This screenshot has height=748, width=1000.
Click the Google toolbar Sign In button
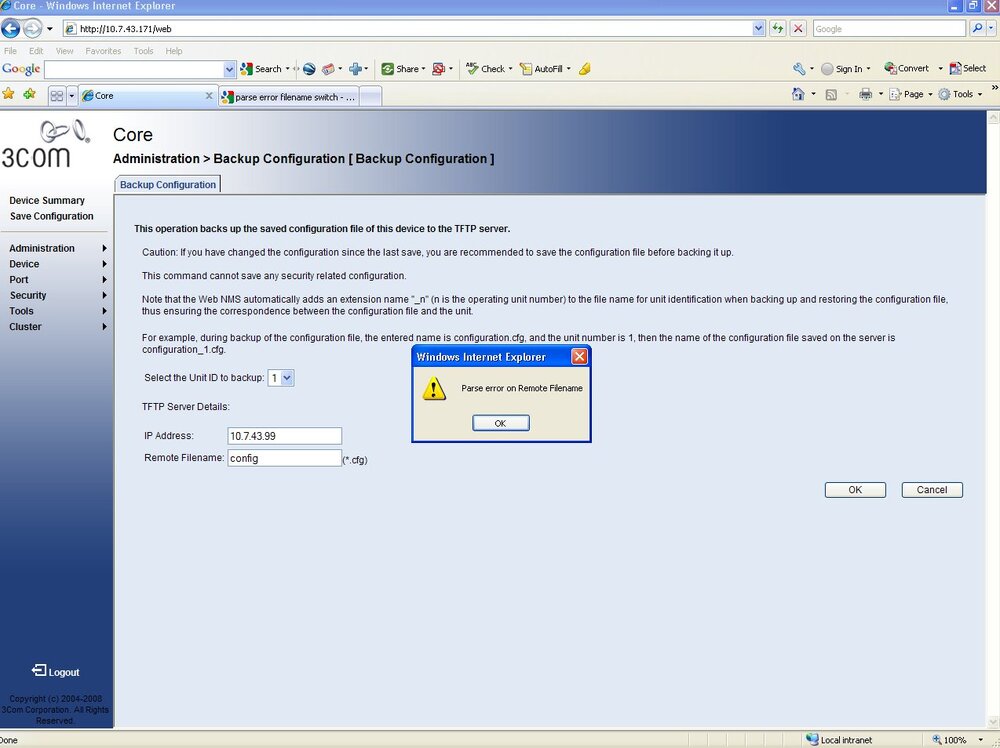846,69
